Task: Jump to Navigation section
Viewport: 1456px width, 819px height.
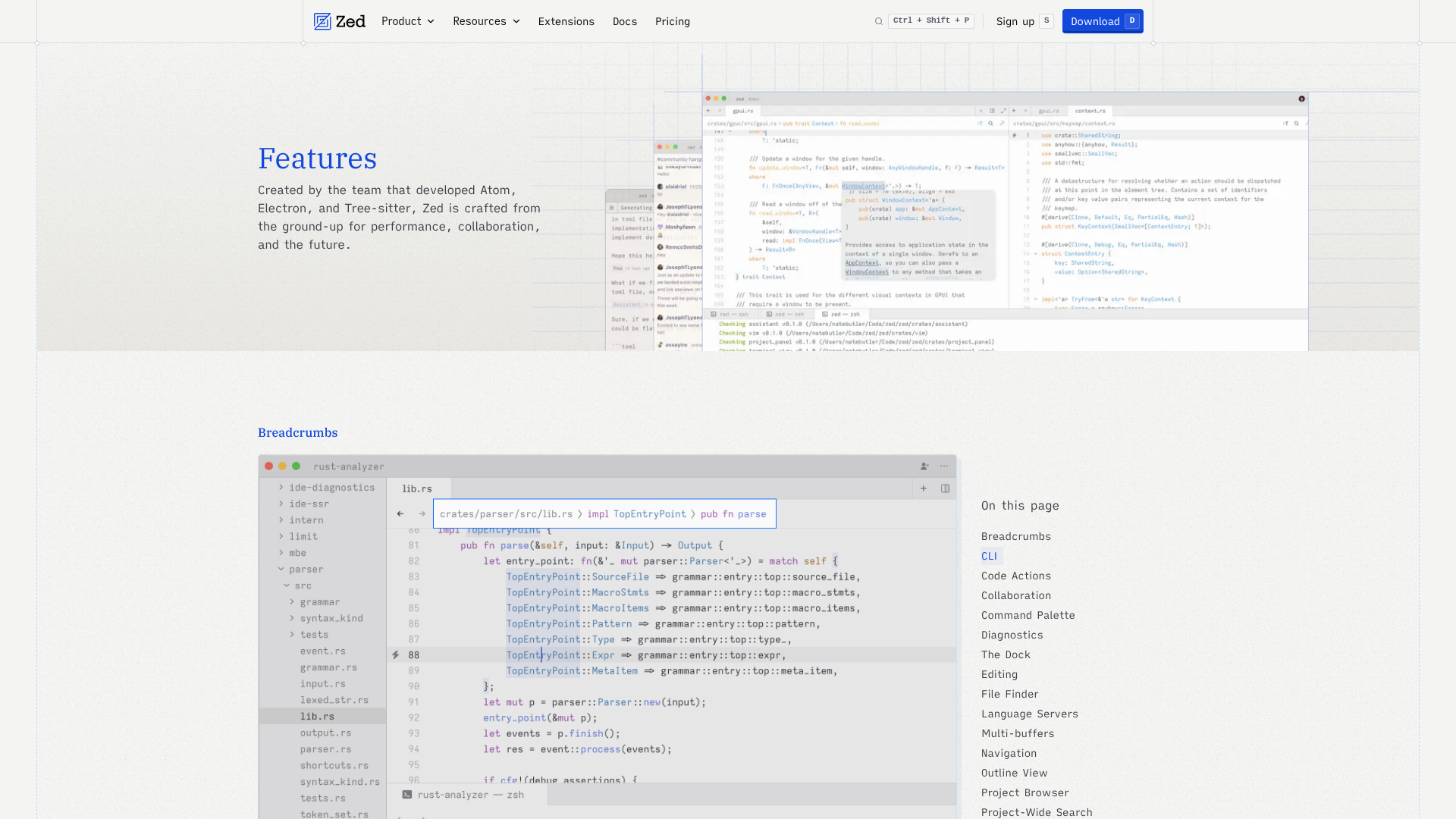Action: pos(1009,753)
